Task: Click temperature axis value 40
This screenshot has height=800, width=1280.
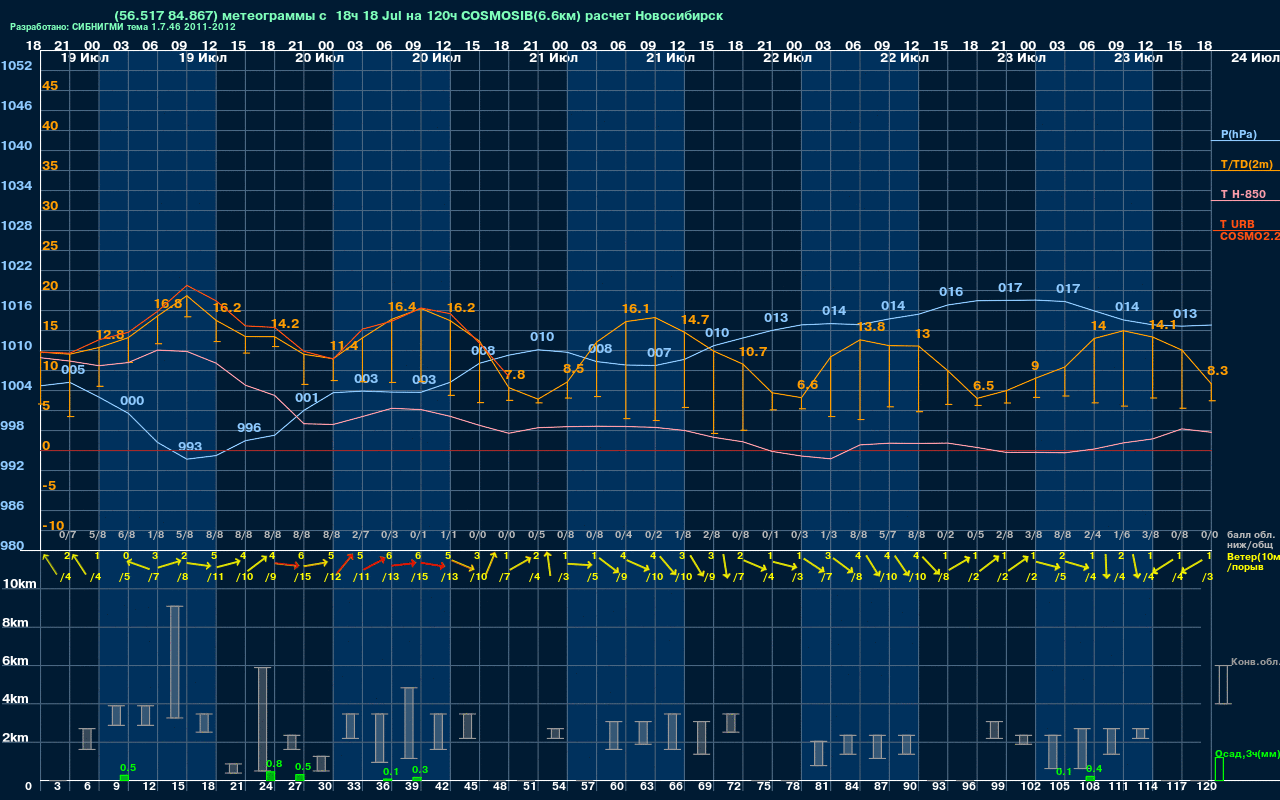Action: tap(50, 126)
